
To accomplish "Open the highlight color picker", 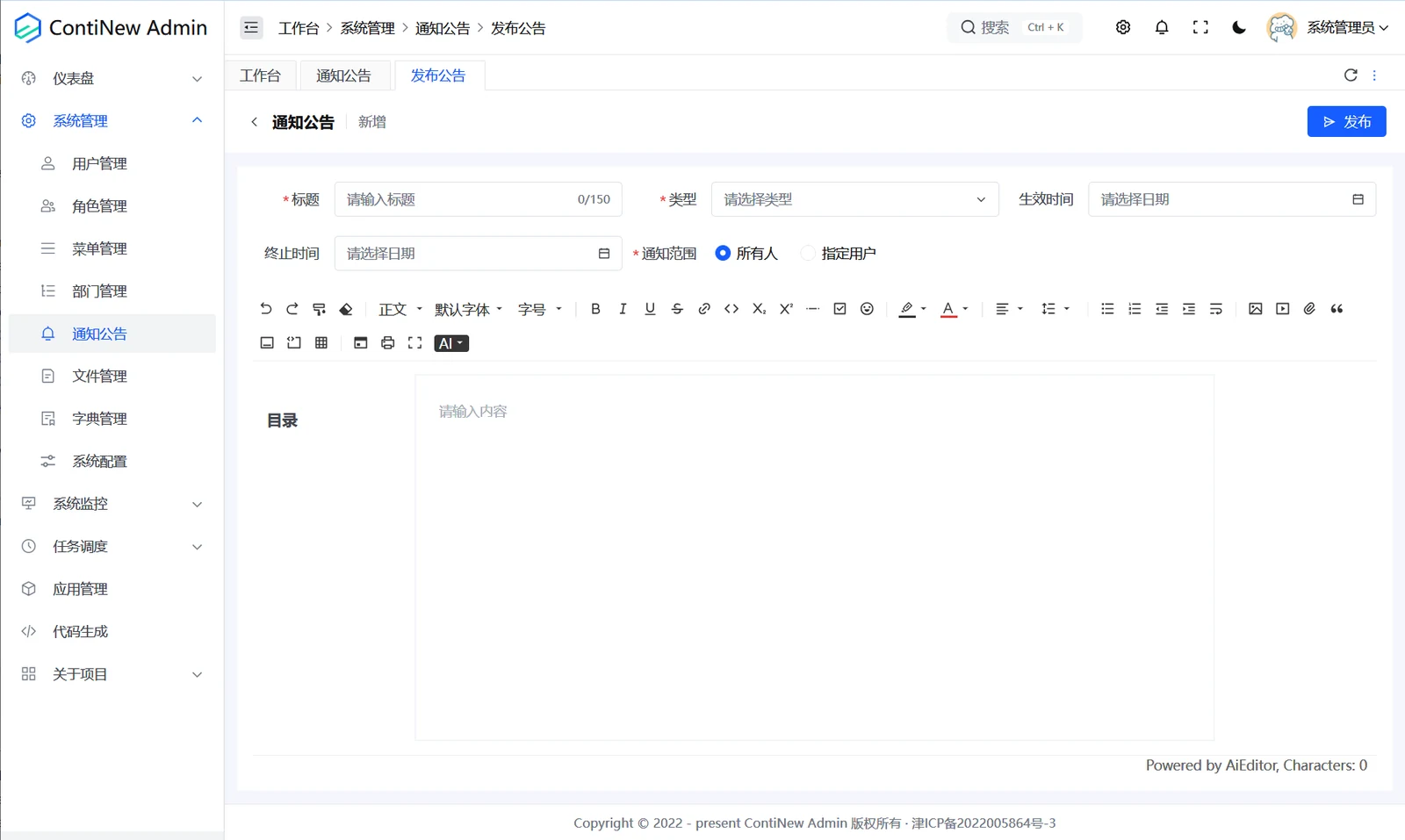I will tap(913, 309).
